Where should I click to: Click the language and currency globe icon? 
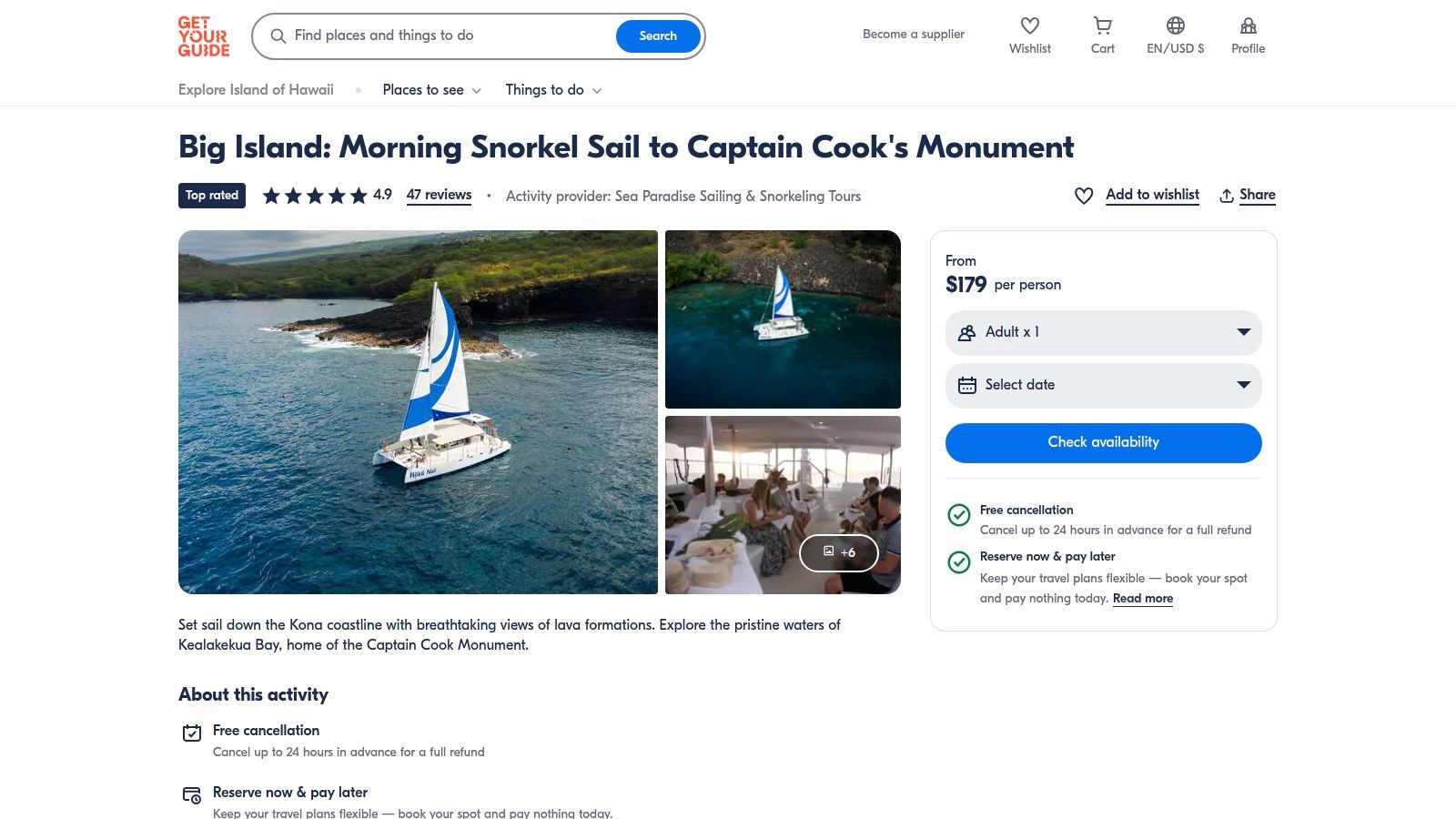pos(1175,26)
